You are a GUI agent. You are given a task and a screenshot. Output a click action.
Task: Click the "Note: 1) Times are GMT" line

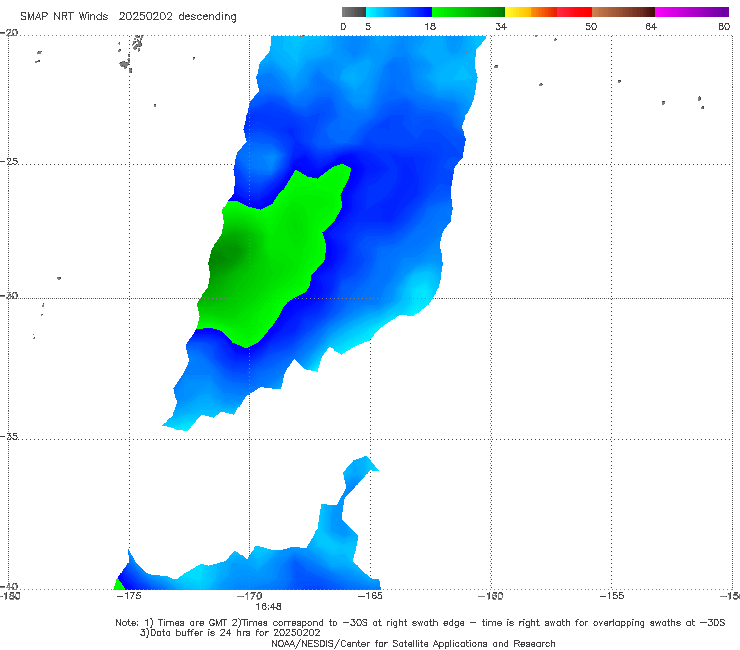420,623
